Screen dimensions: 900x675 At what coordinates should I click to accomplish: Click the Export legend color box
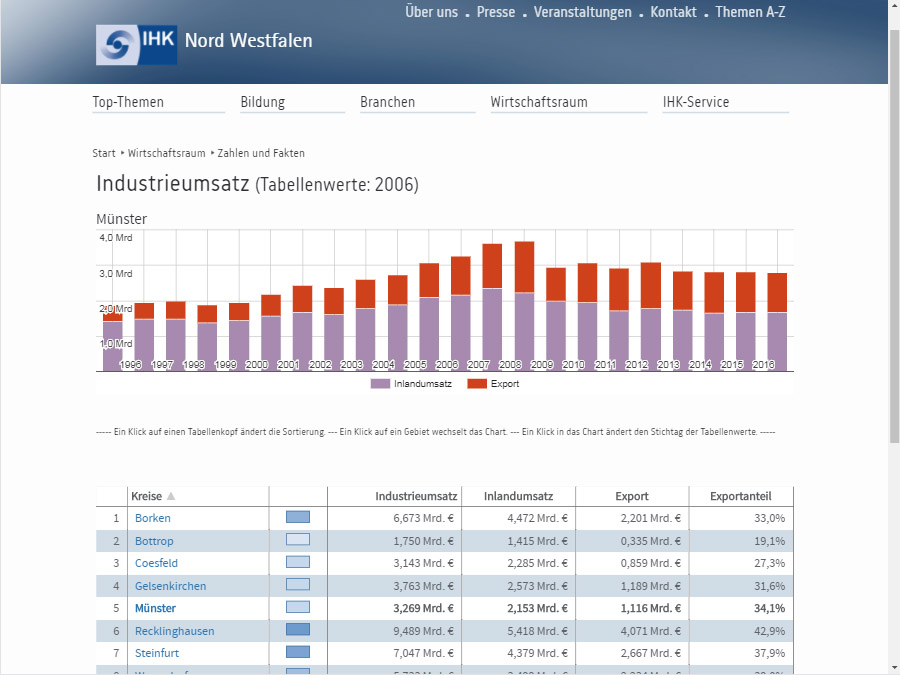476,383
